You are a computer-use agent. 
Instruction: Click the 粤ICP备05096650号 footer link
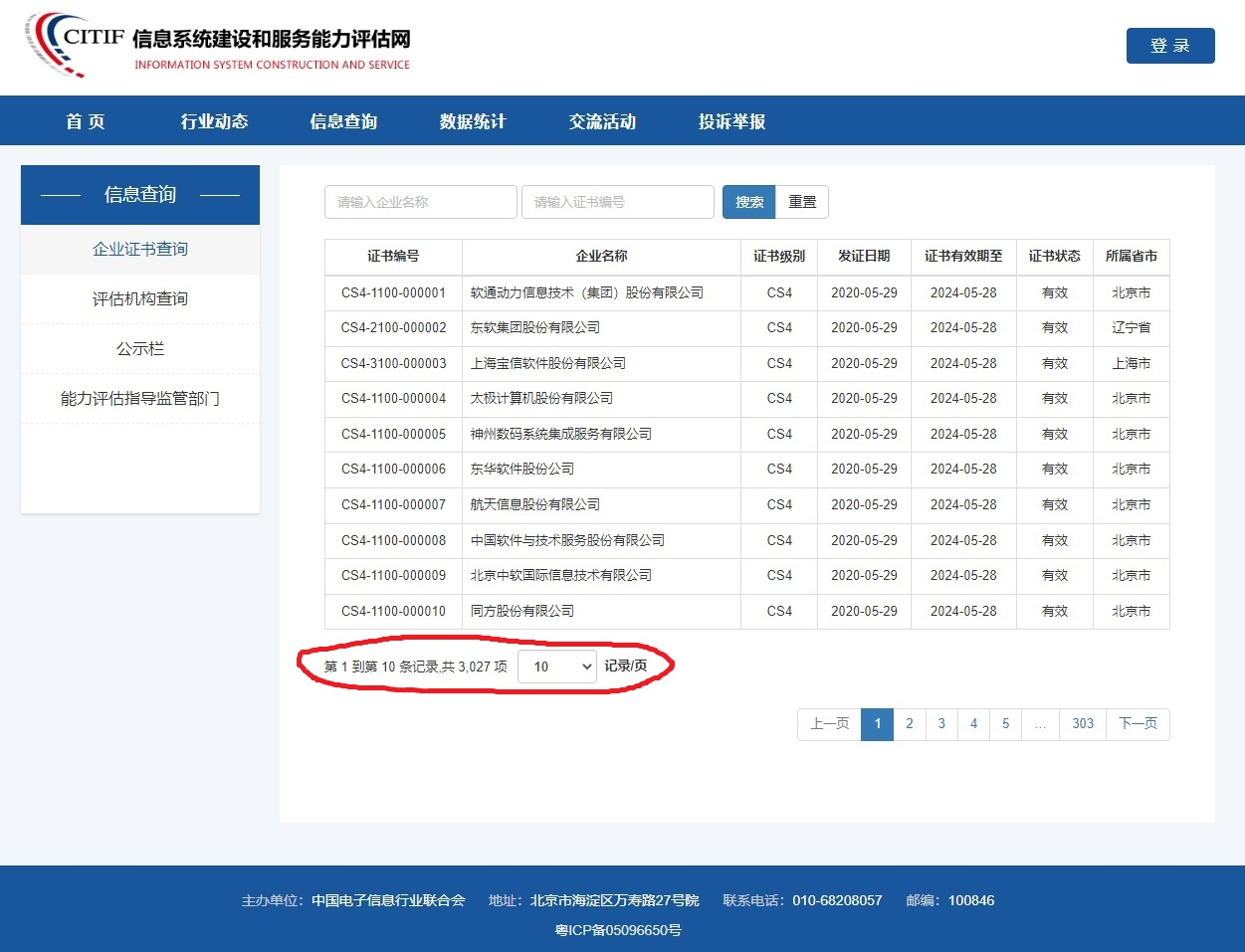618,931
